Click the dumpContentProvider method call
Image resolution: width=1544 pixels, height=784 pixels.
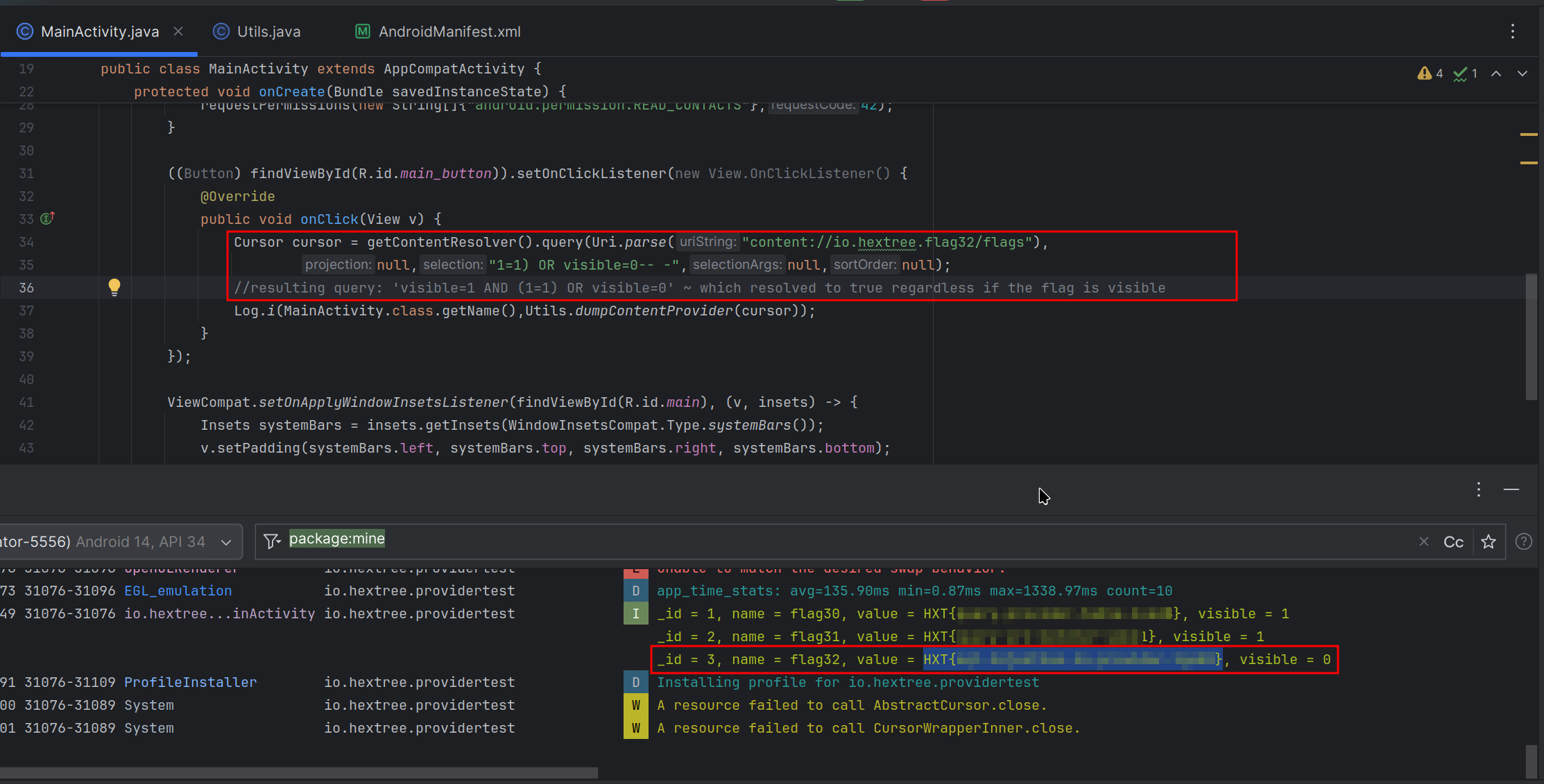(653, 311)
